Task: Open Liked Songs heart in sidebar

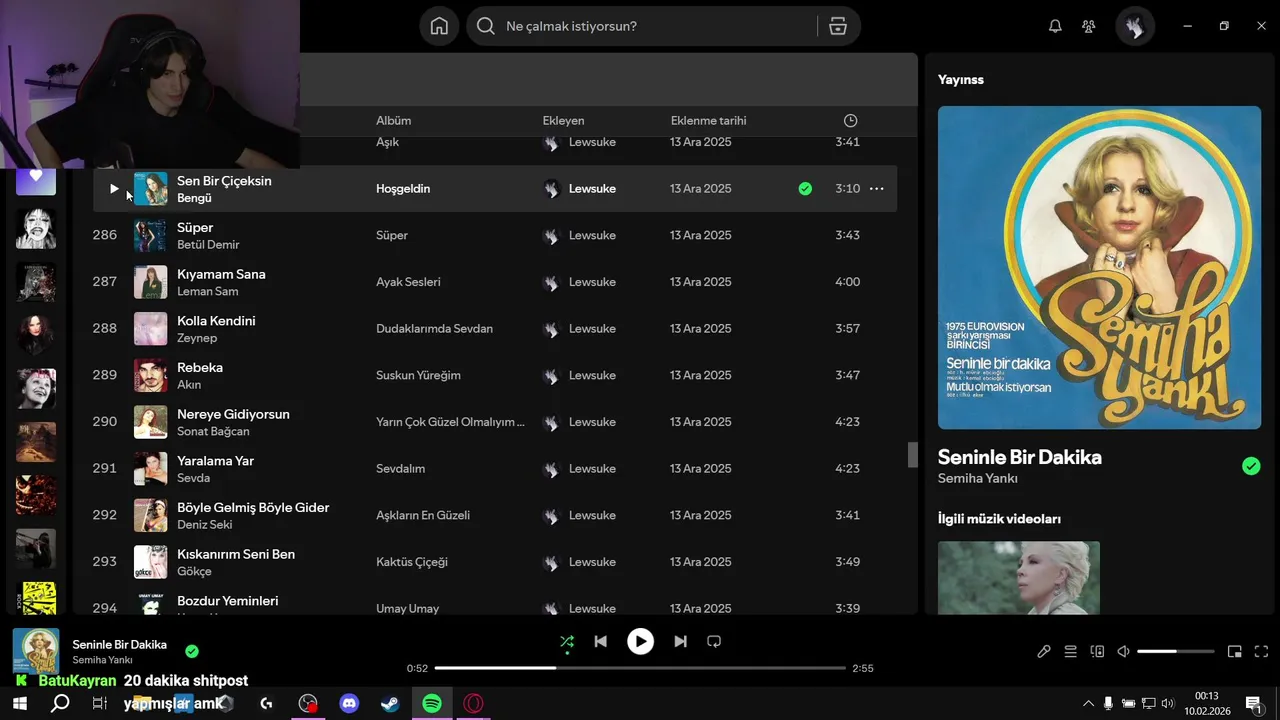Action: [x=36, y=178]
